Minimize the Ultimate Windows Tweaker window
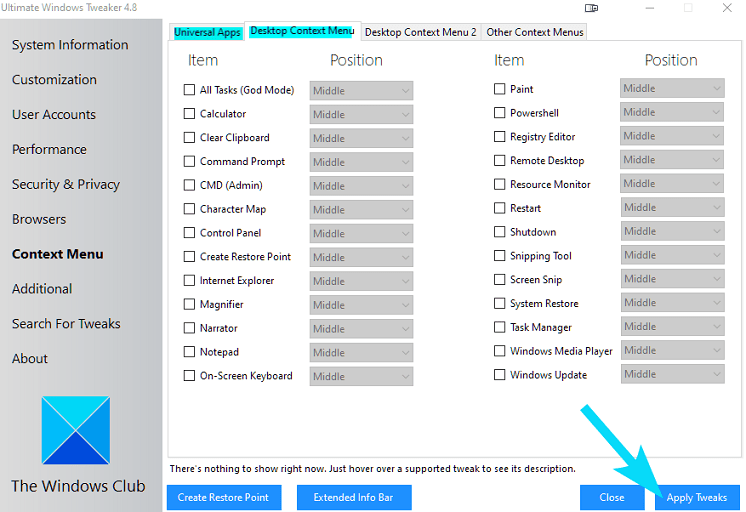 (649, 8)
